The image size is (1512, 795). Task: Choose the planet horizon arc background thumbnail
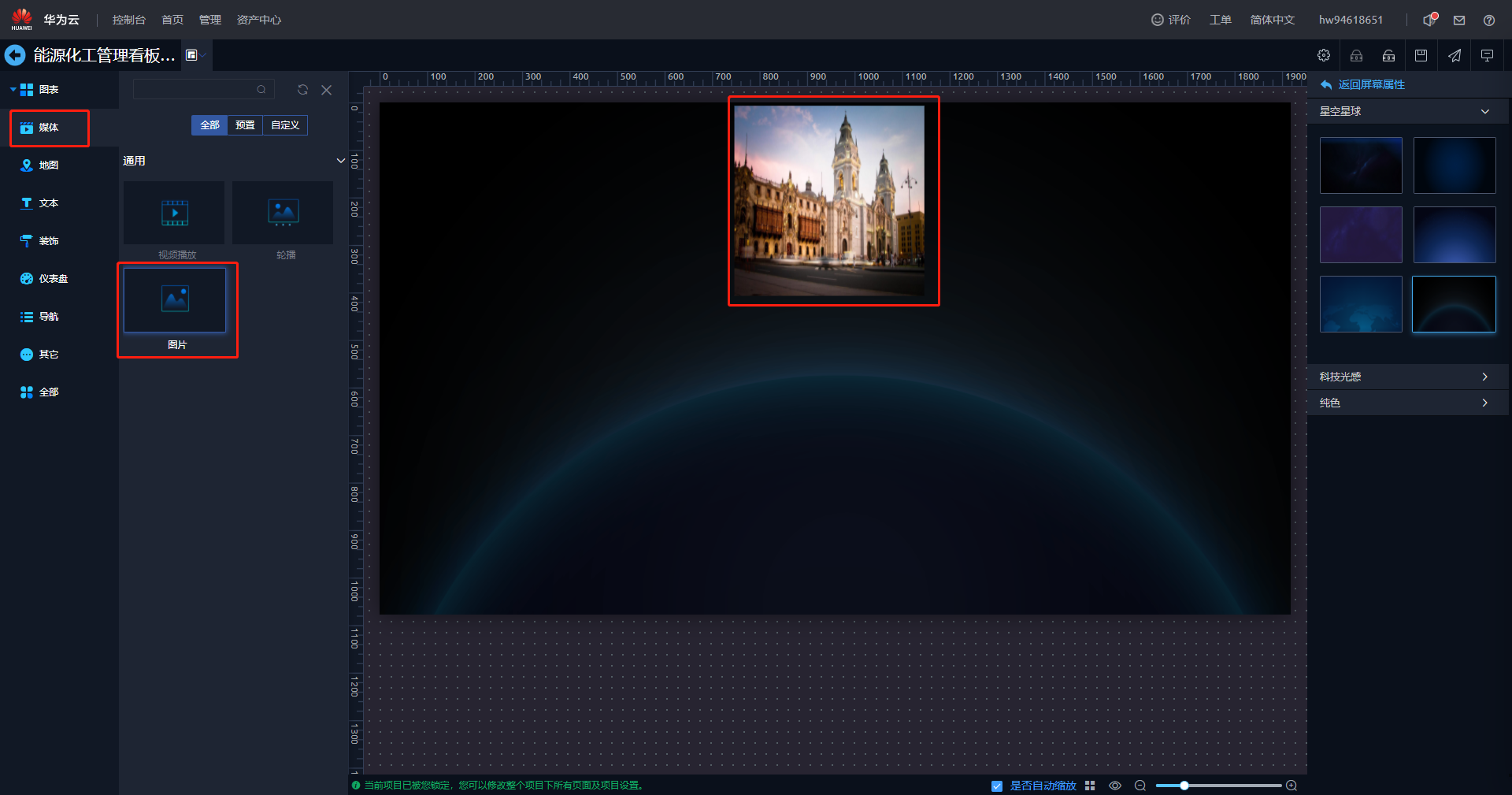[x=1455, y=304]
